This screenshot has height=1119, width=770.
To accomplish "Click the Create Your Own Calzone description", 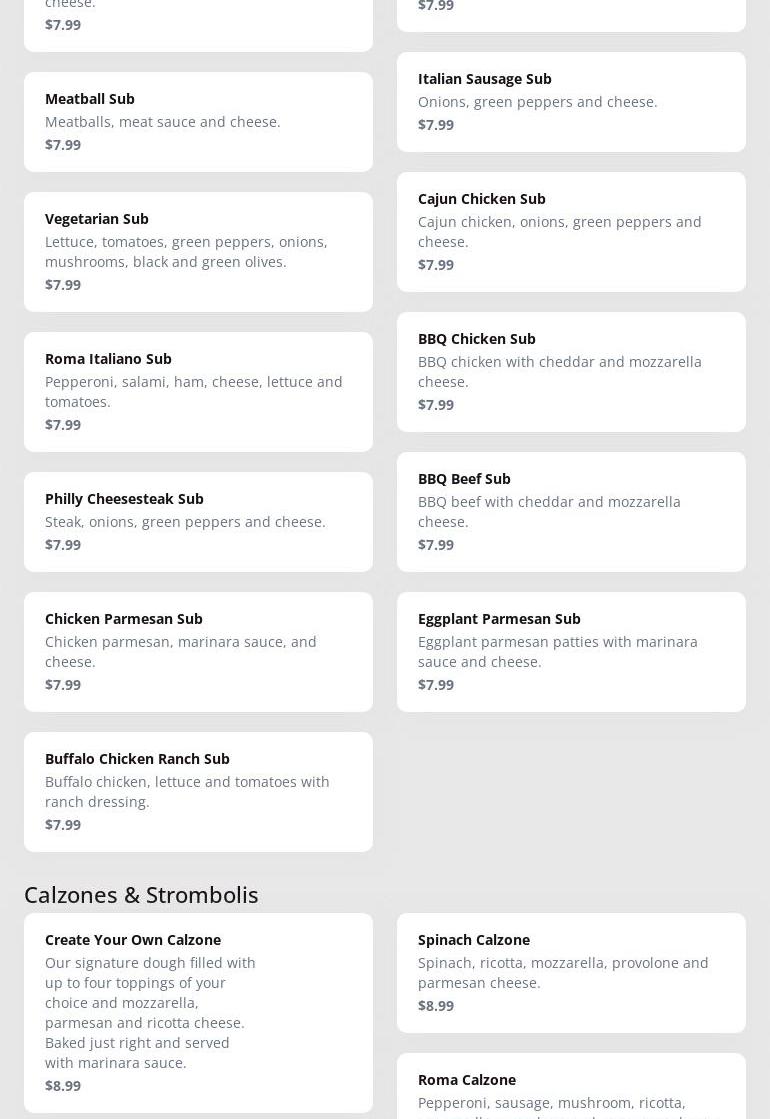I will [x=150, y=1012].
